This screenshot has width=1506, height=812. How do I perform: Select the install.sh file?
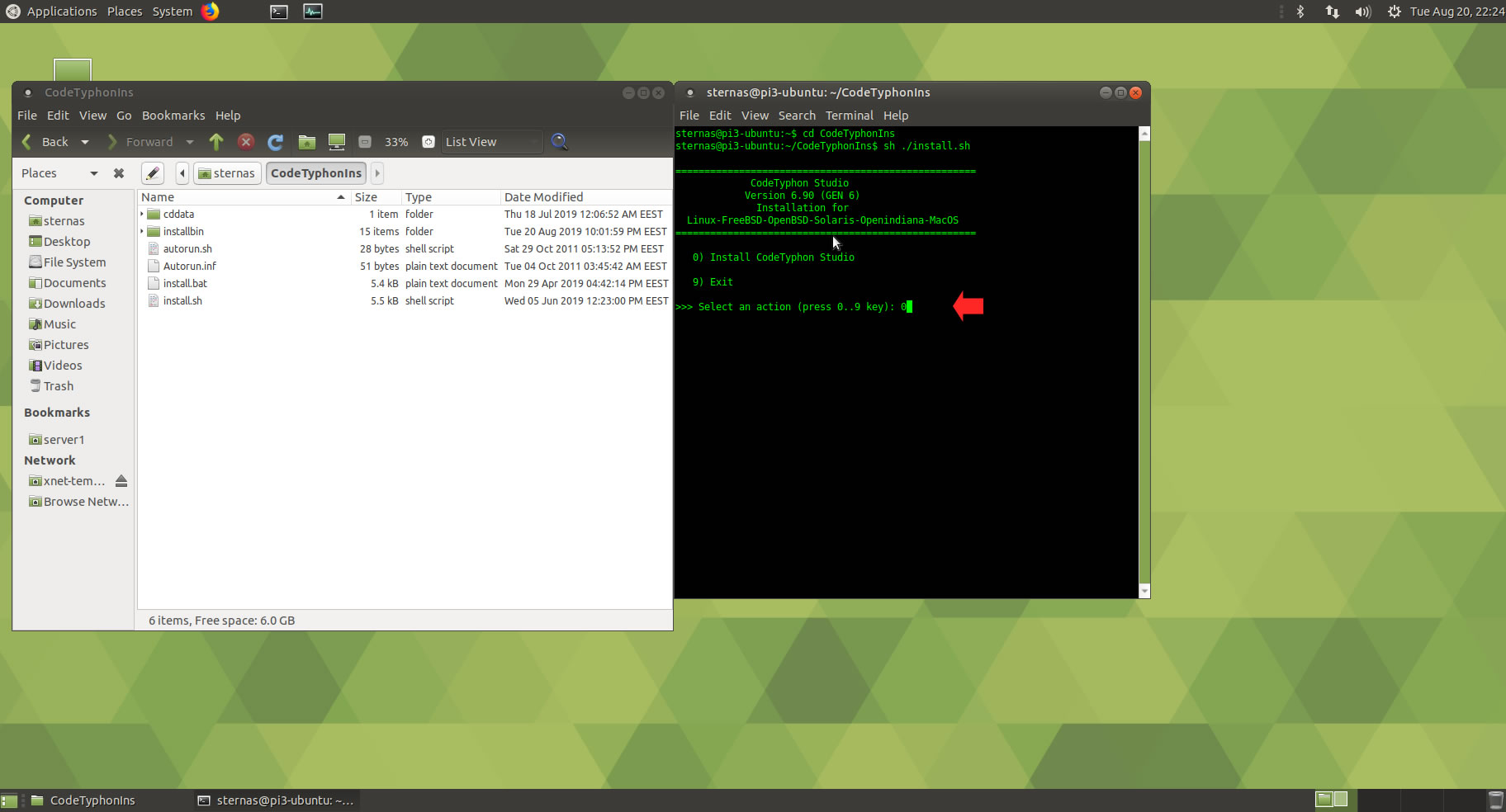point(182,301)
